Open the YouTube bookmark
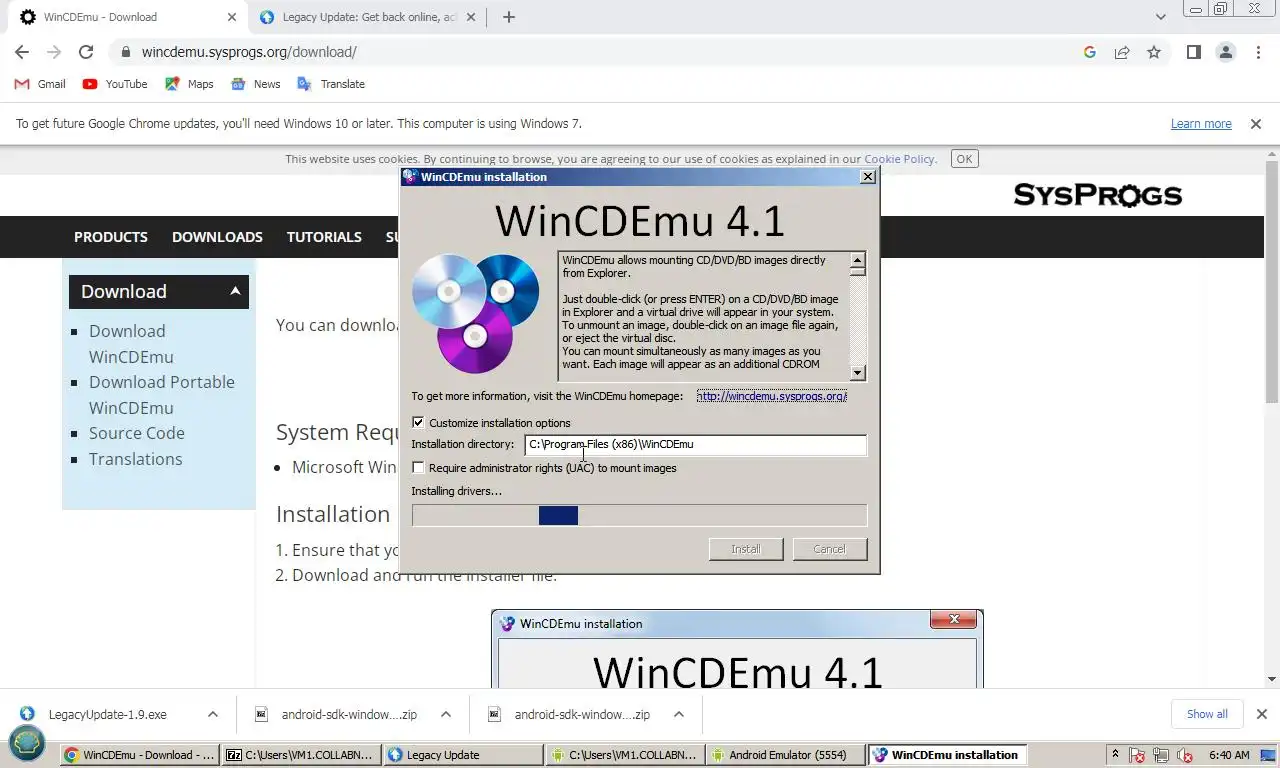Viewport: 1280px width, 768px height. click(115, 84)
